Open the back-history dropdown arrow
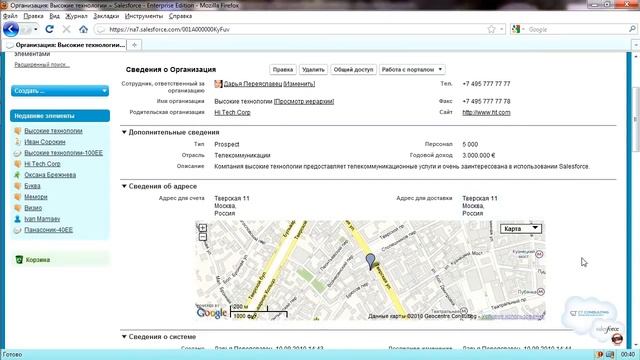 [36, 29]
